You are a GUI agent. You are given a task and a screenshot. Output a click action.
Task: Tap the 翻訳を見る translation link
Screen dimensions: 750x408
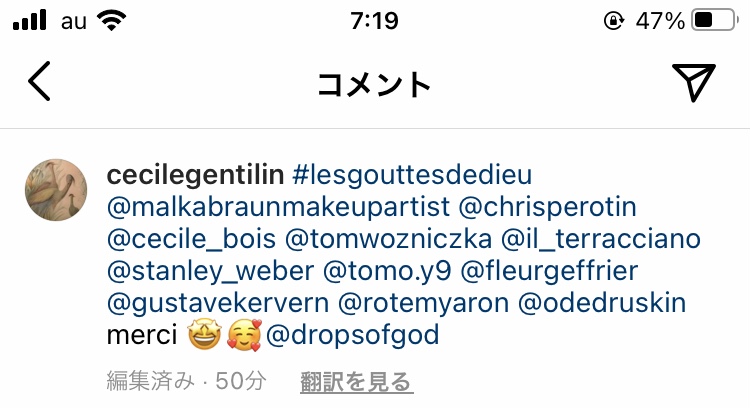tap(356, 382)
